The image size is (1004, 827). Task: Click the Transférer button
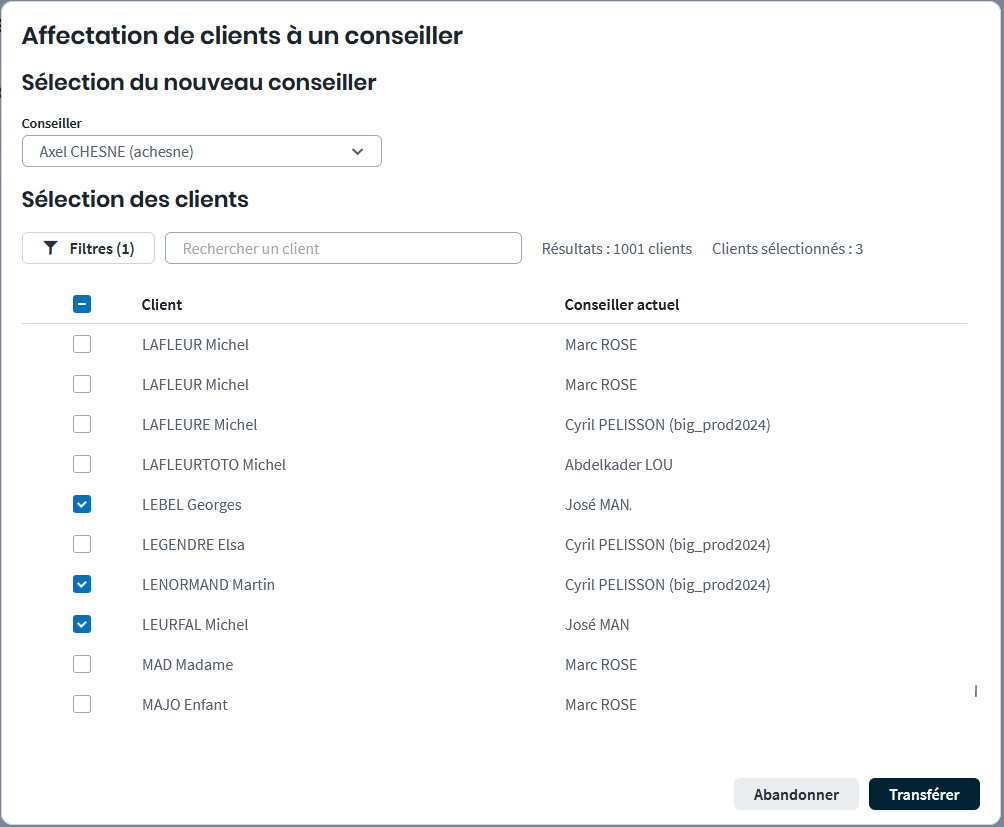(923, 794)
